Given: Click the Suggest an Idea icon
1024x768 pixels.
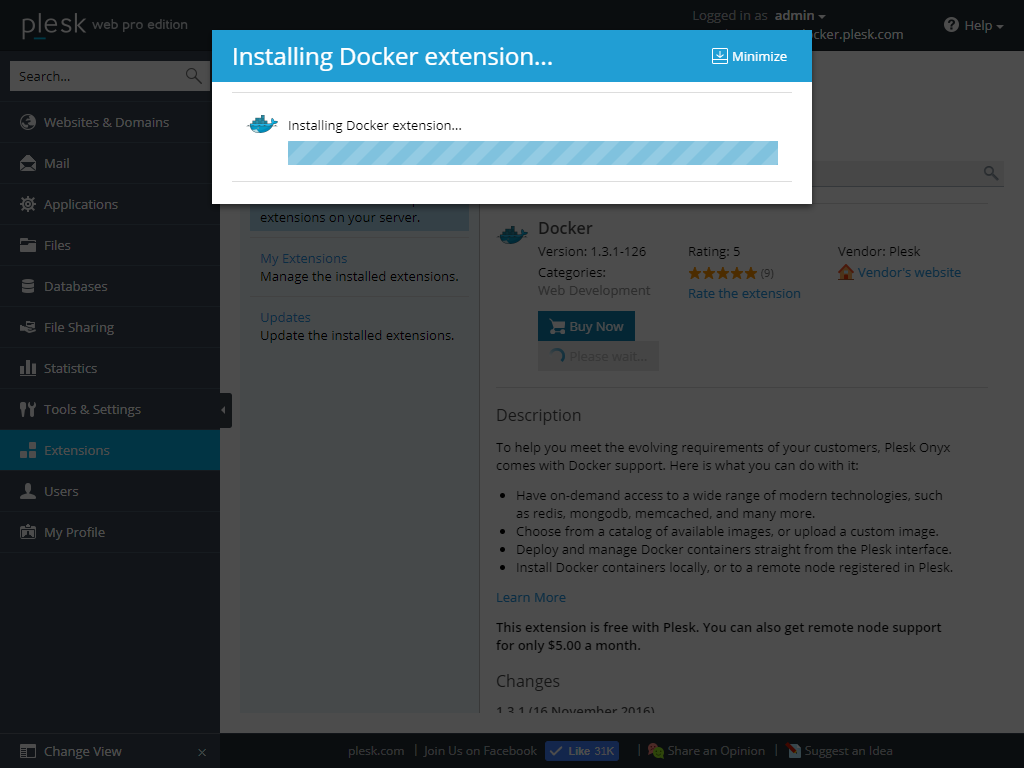Looking at the screenshot, I should (793, 751).
